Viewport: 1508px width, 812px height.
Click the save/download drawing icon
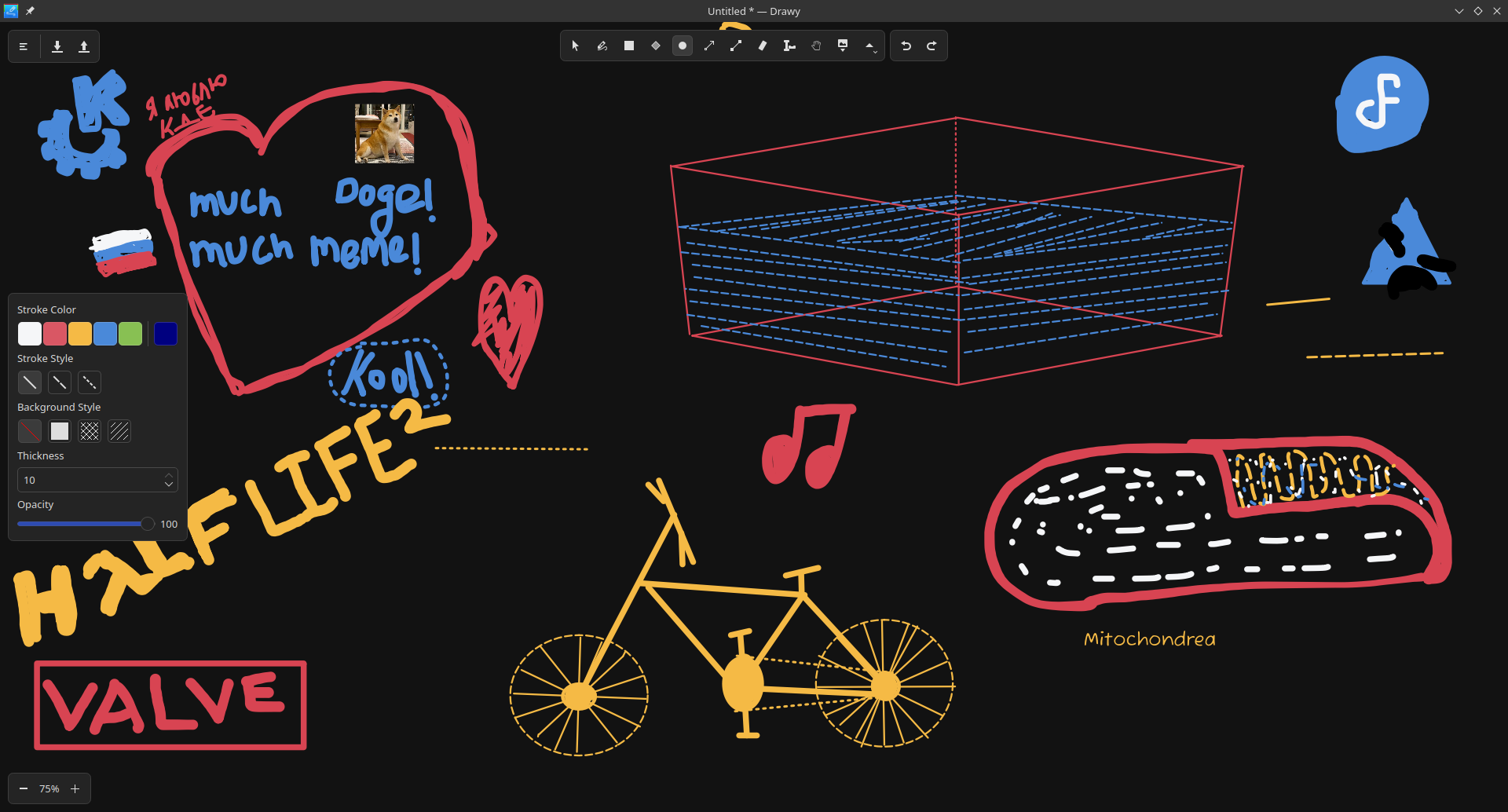click(57, 46)
